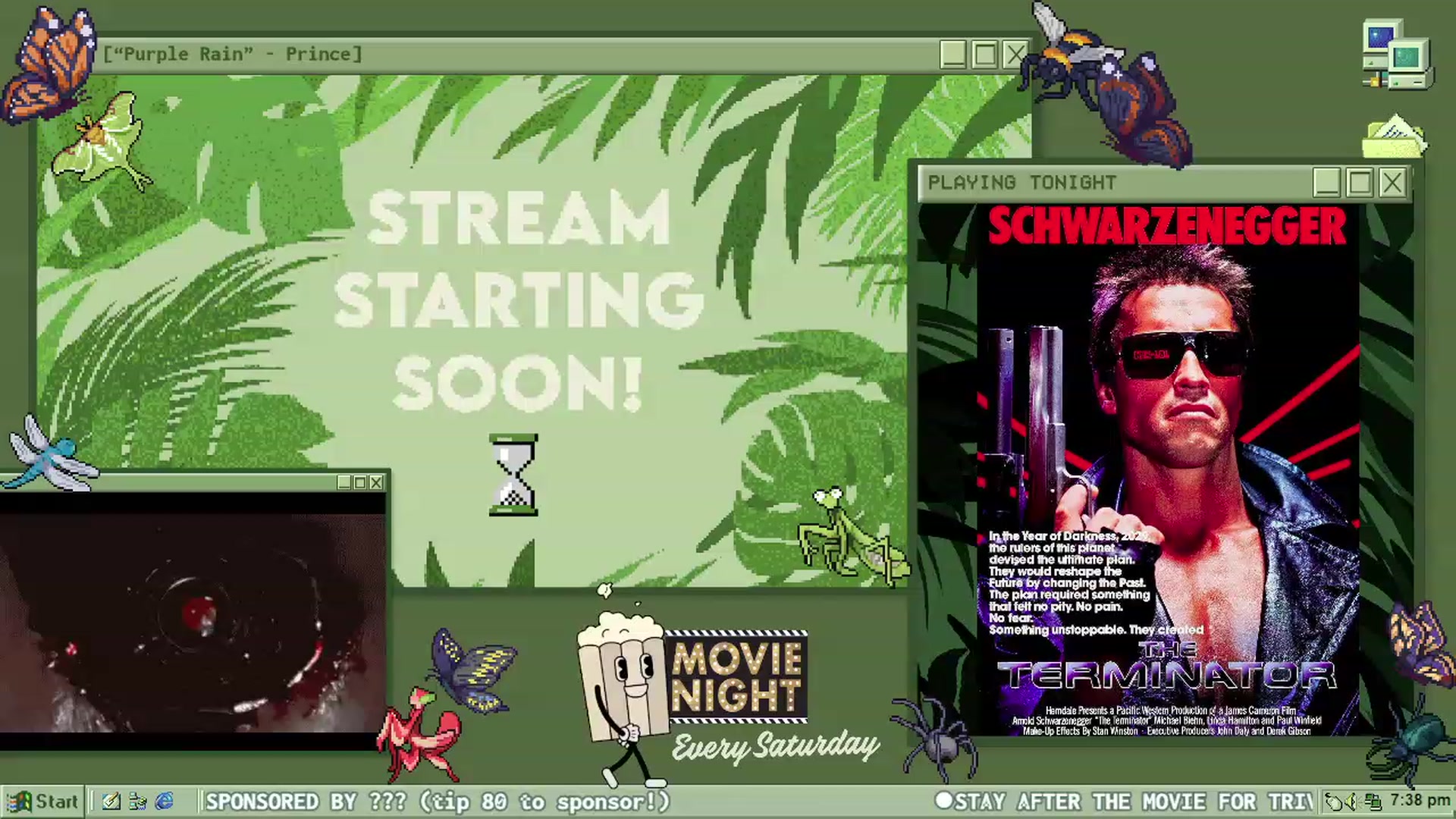Maximize the Purple Rain window

tap(984, 55)
